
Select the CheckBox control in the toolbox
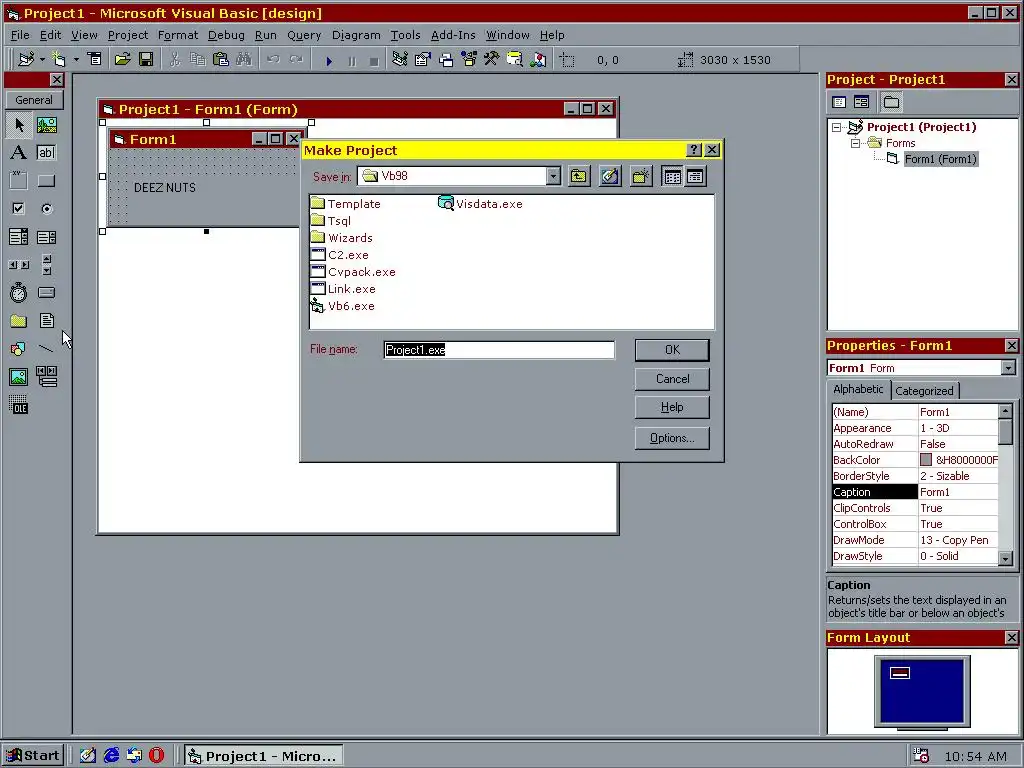[19, 209]
